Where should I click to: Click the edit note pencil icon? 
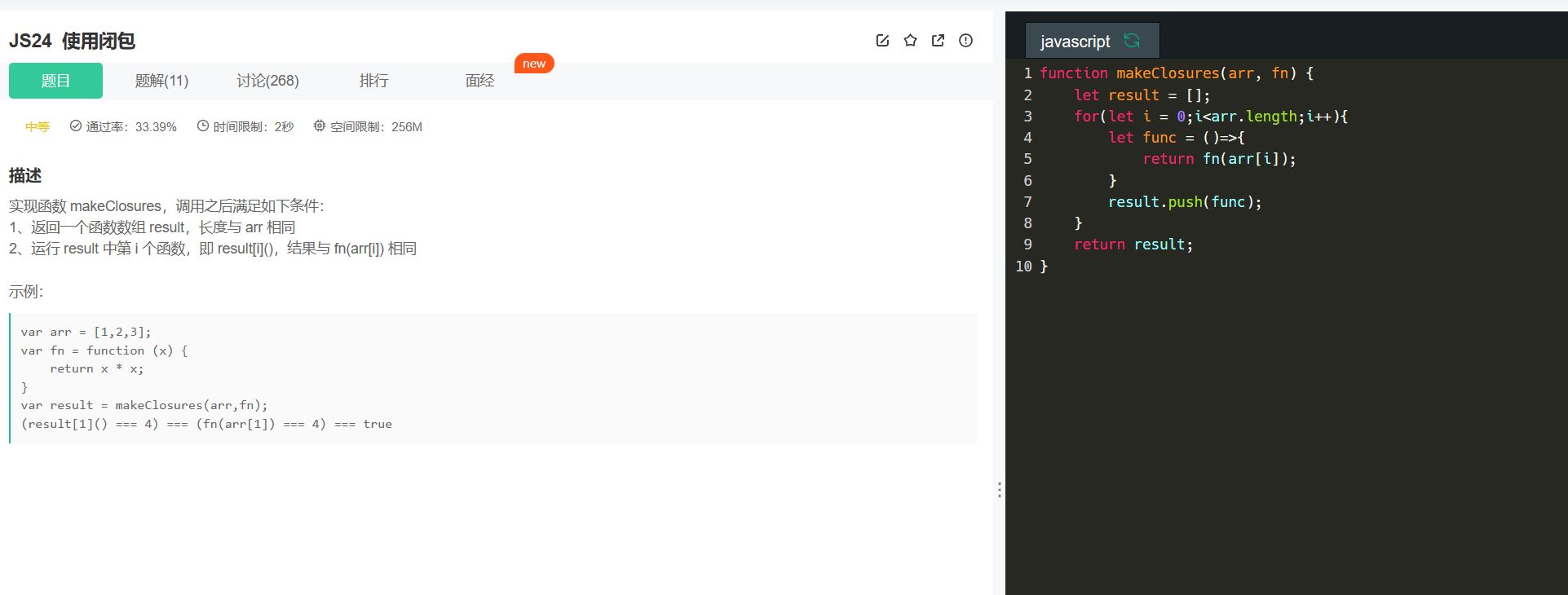(882, 41)
